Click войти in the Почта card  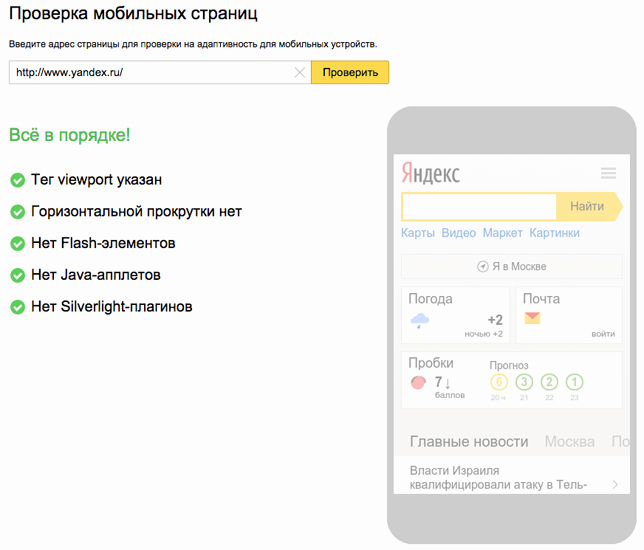pos(603,334)
